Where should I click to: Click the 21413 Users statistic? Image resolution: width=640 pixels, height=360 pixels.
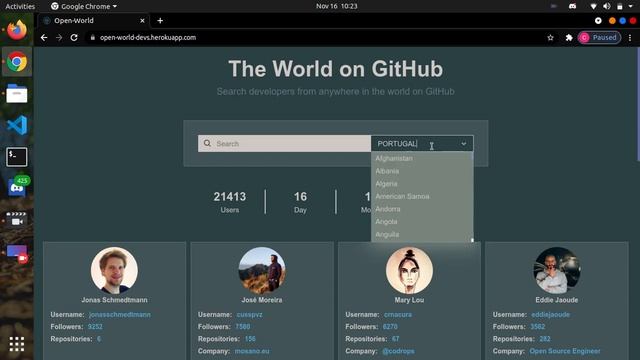[x=230, y=202]
